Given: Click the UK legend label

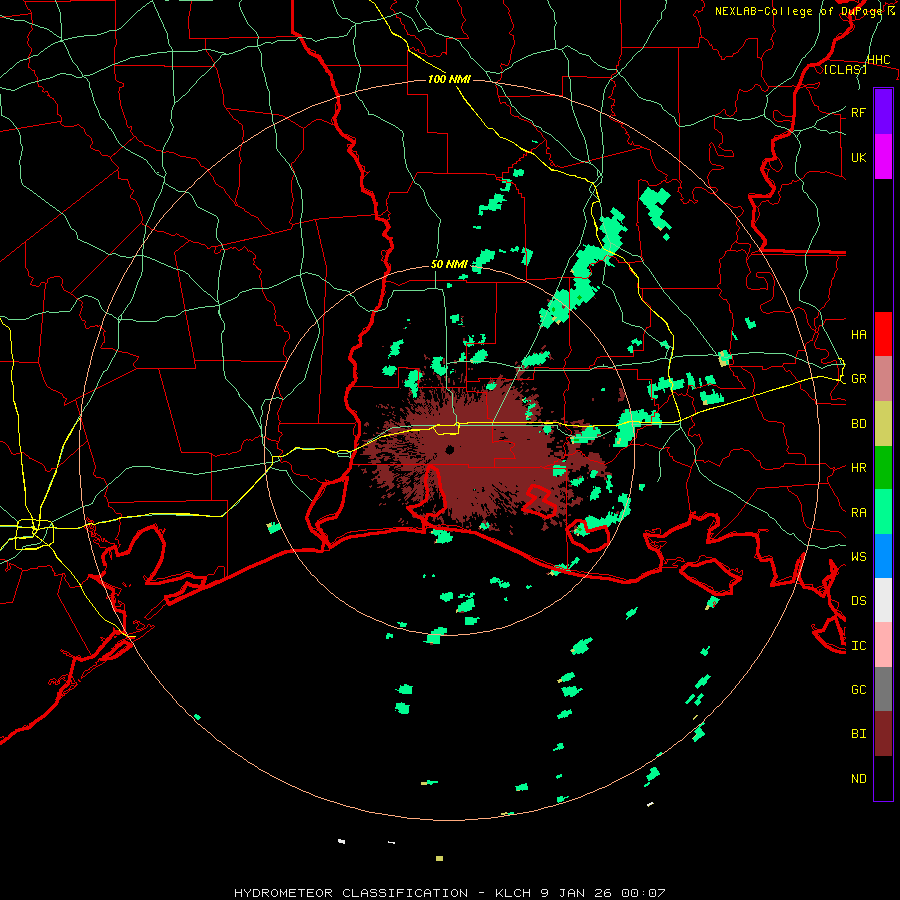Looking at the screenshot, I should (858, 157).
